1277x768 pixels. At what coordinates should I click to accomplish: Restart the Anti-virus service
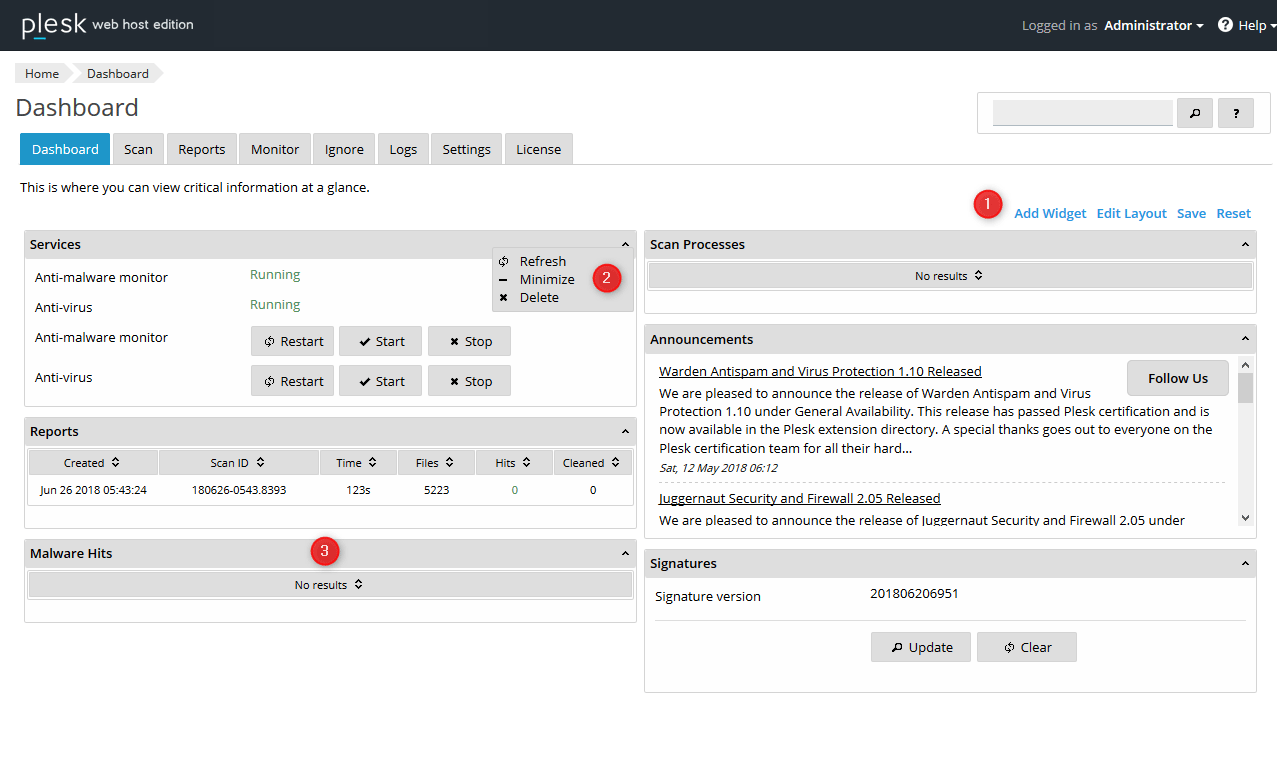[292, 381]
